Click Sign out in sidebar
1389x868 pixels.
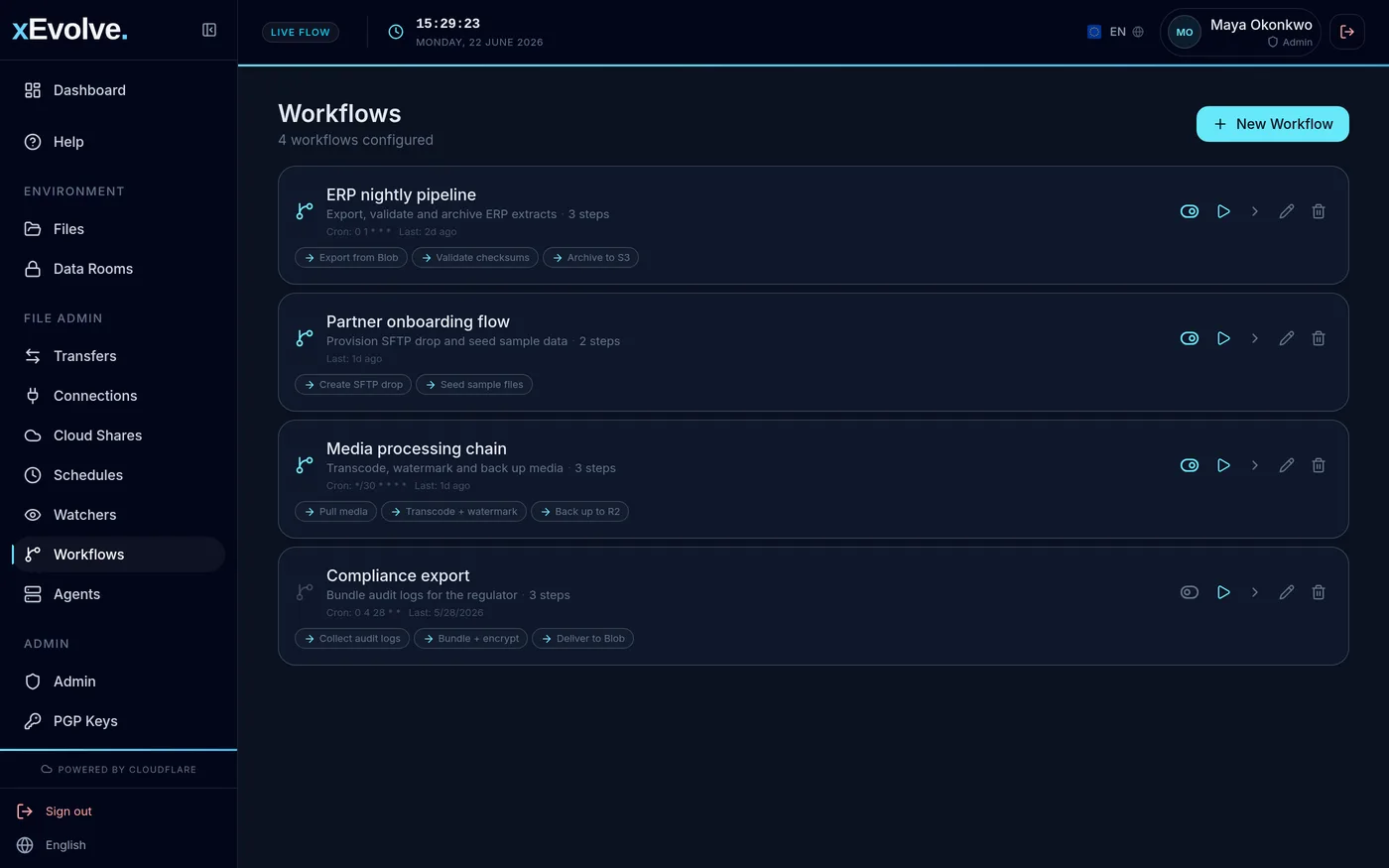point(55,811)
